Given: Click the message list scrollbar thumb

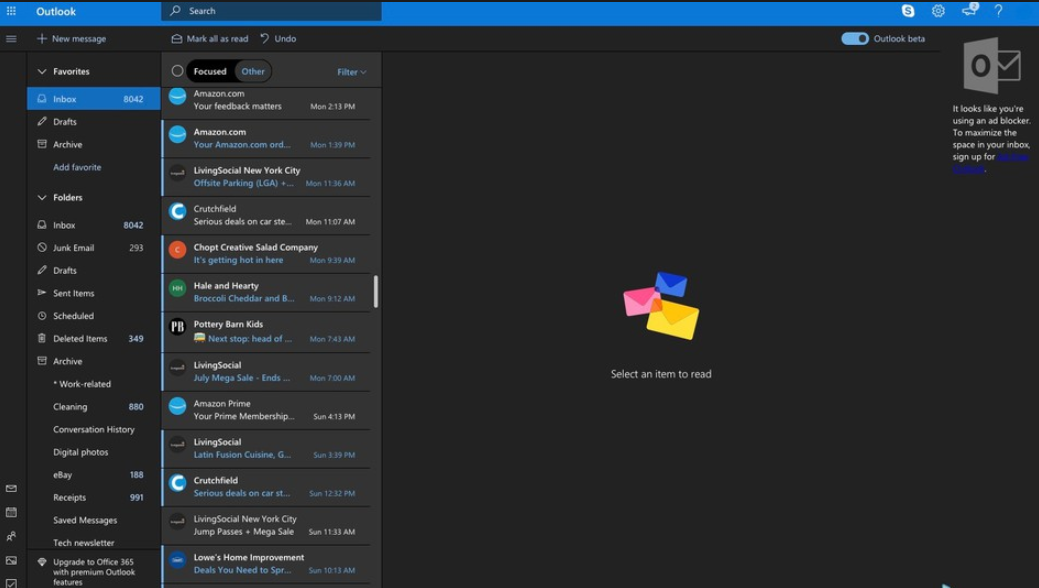Looking at the screenshot, I should [376, 291].
